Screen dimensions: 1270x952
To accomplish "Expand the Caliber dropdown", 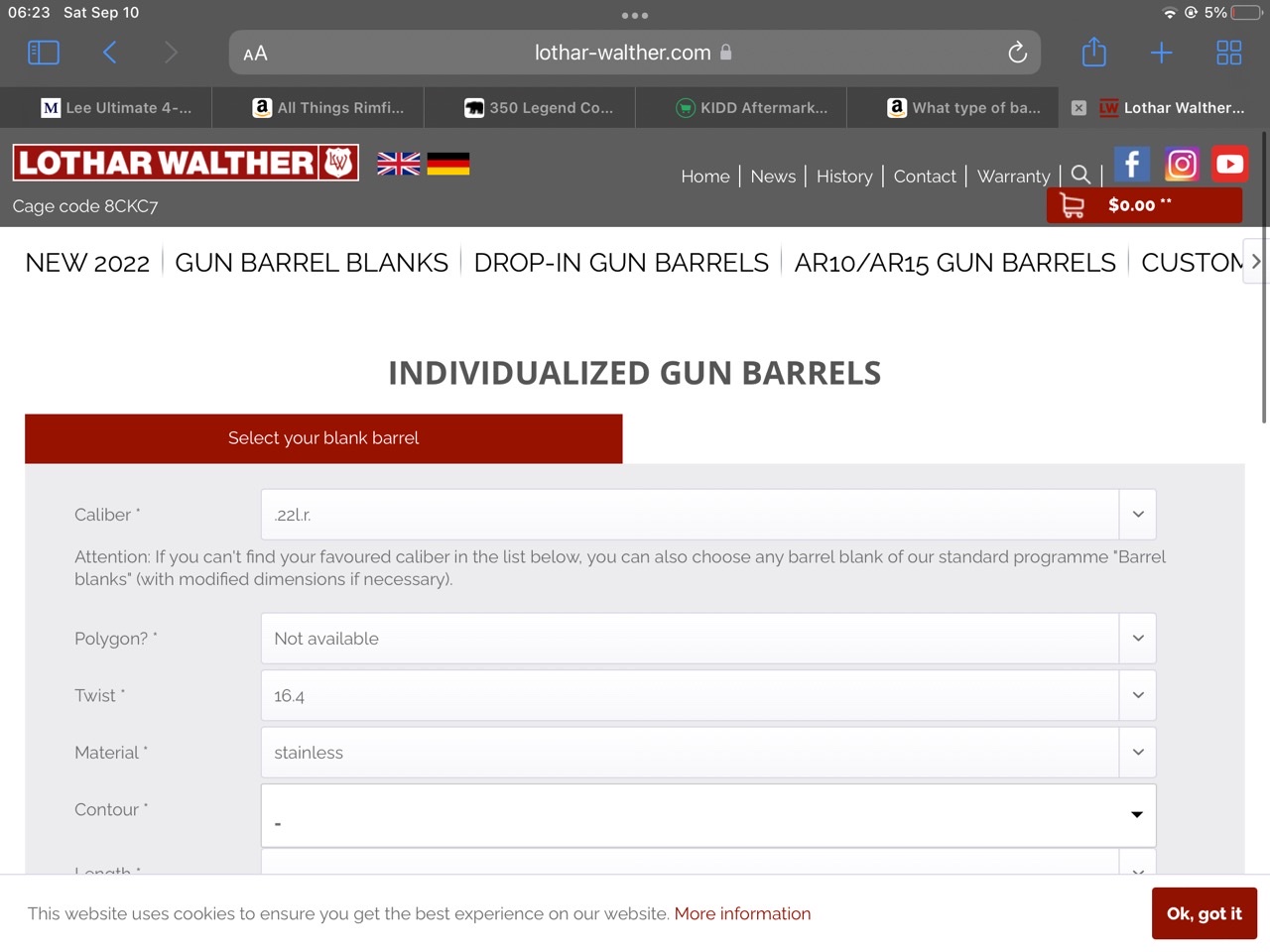I will tap(707, 515).
